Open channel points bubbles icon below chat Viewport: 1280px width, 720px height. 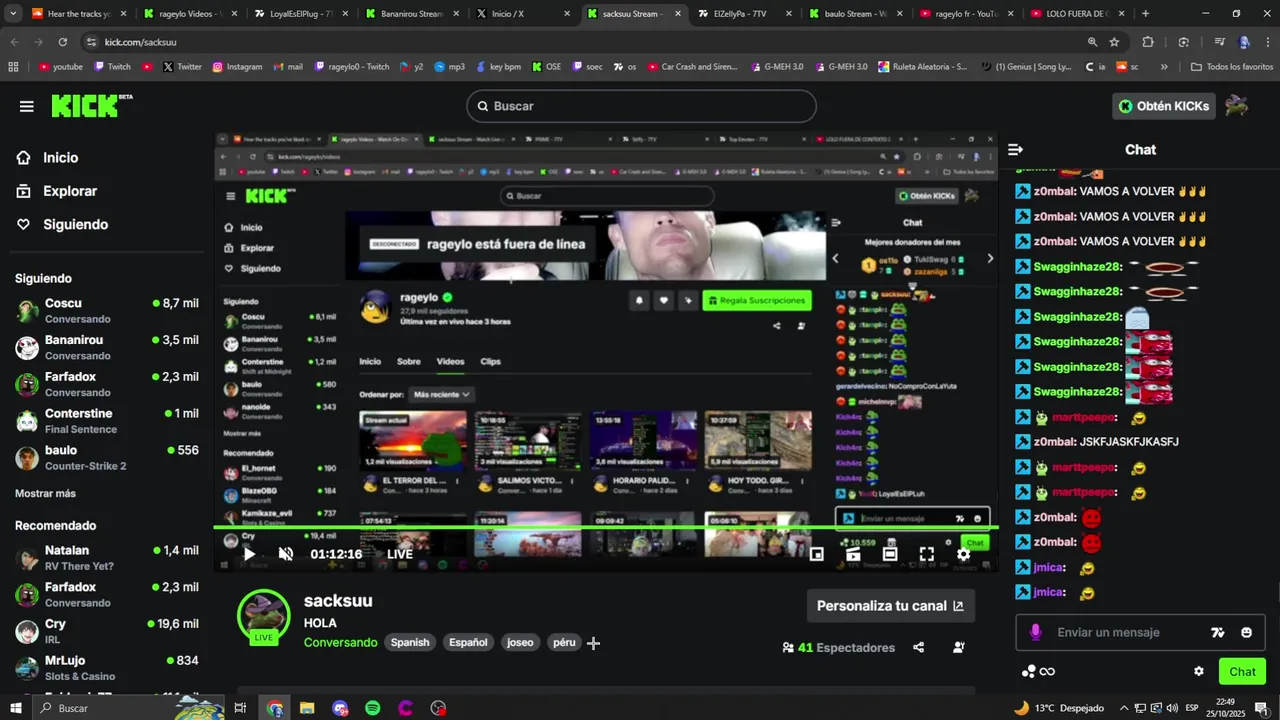click(x=1028, y=671)
